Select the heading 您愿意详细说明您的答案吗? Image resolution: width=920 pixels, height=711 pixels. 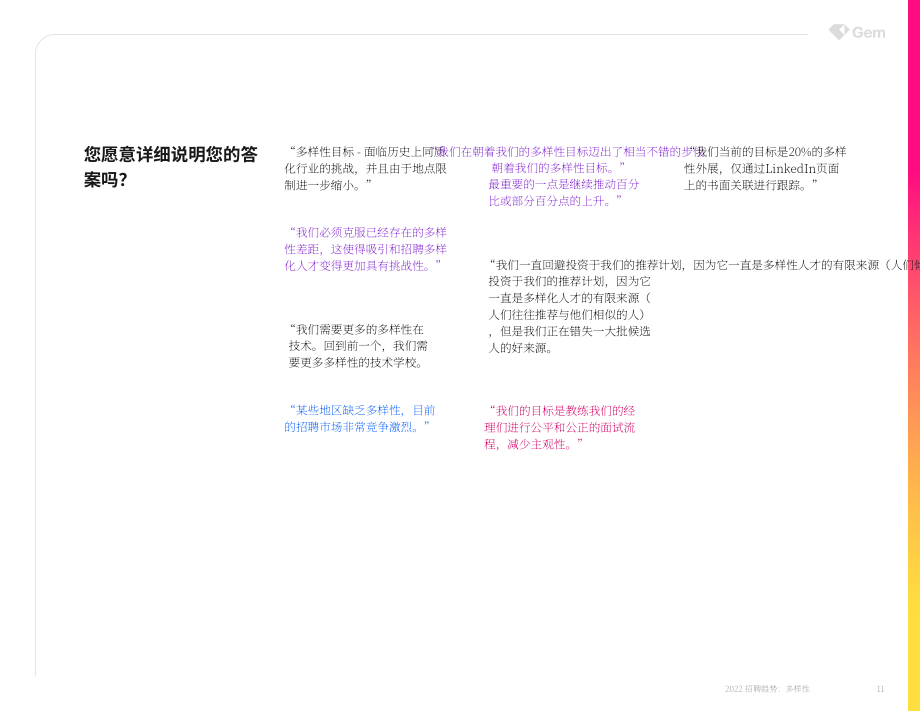pos(171,167)
